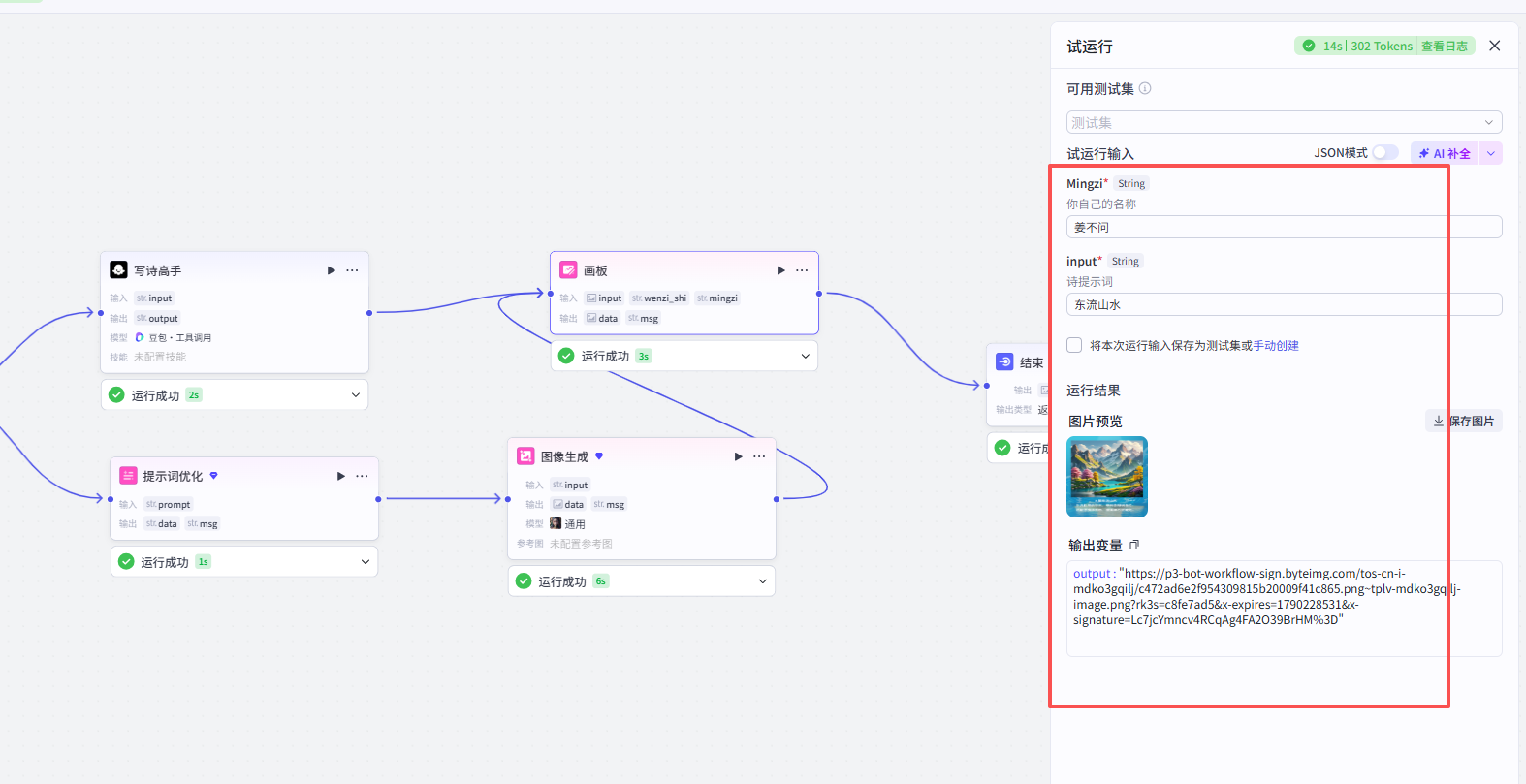
Task: Open the 测试集 dropdown
Action: (x=1284, y=122)
